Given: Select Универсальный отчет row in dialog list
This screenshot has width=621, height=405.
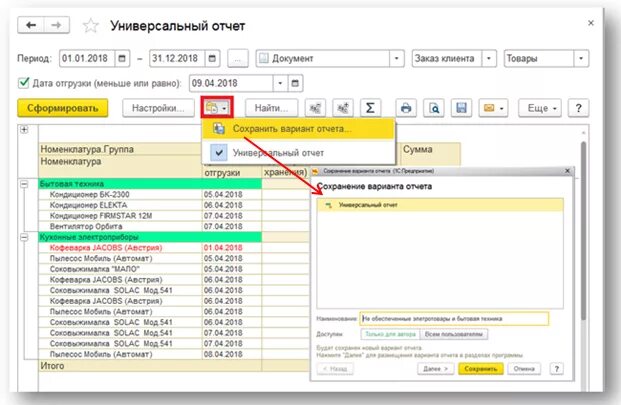Looking at the screenshot, I should 440,205.
